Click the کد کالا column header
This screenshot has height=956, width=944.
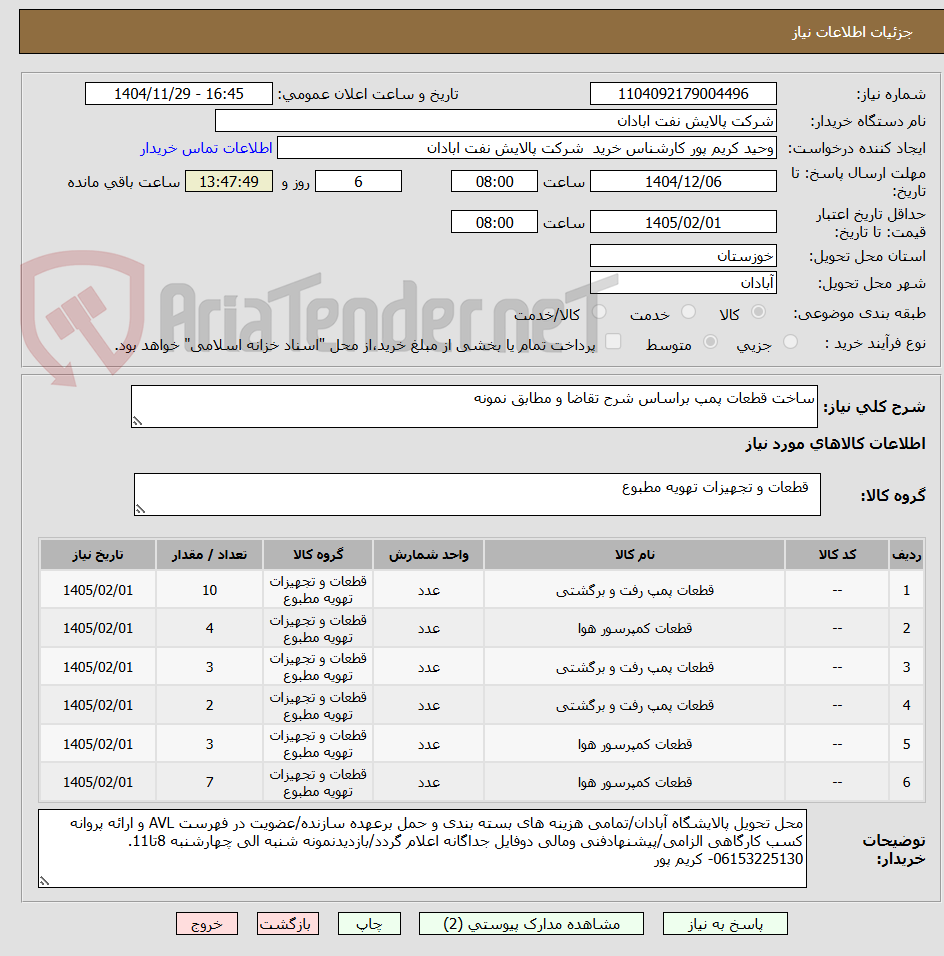[x=837, y=554]
